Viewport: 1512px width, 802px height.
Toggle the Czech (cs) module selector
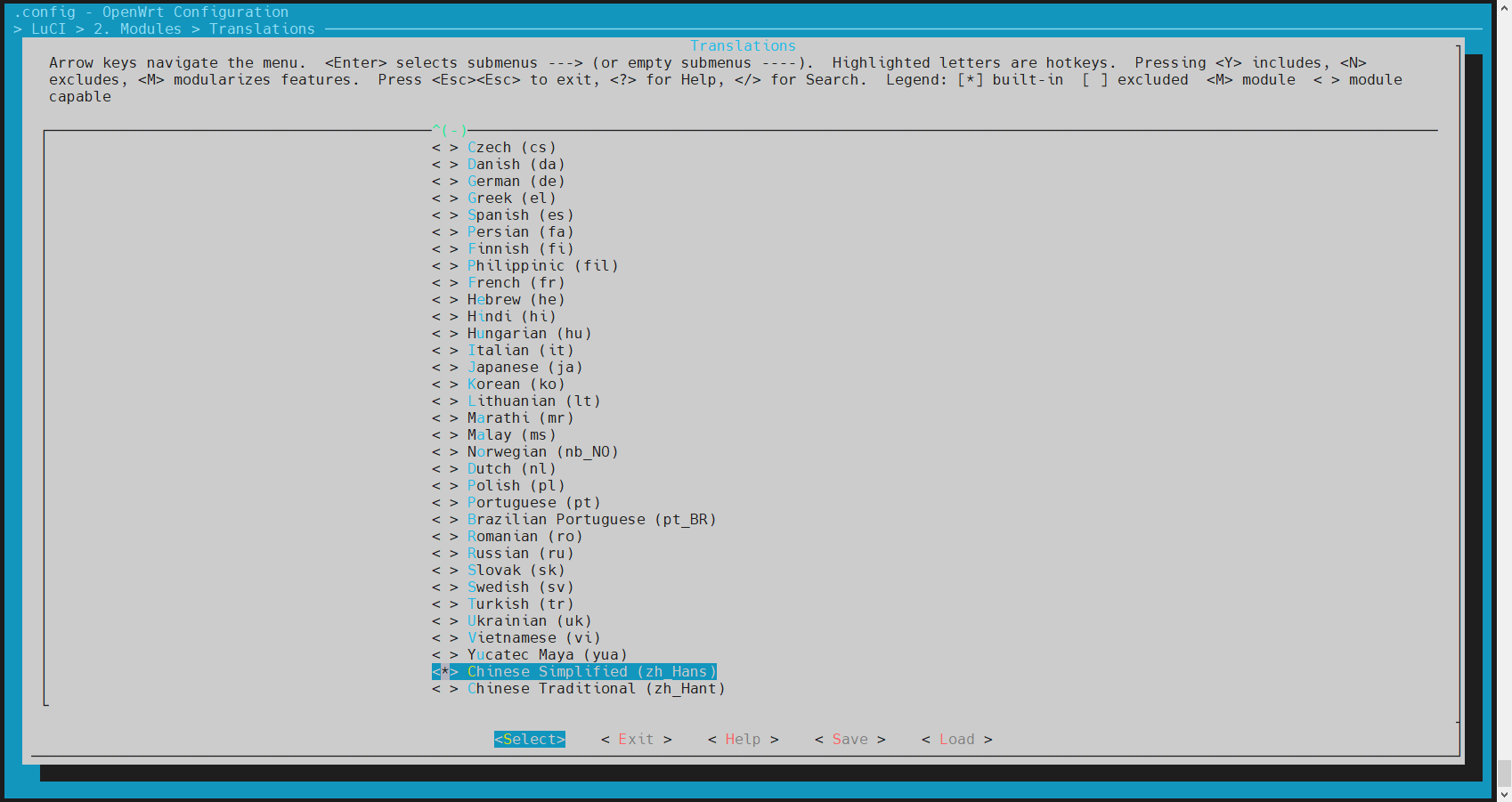coord(444,148)
